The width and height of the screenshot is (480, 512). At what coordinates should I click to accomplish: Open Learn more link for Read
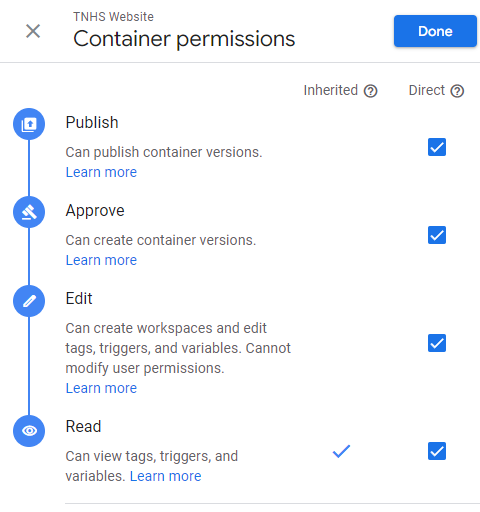click(166, 476)
